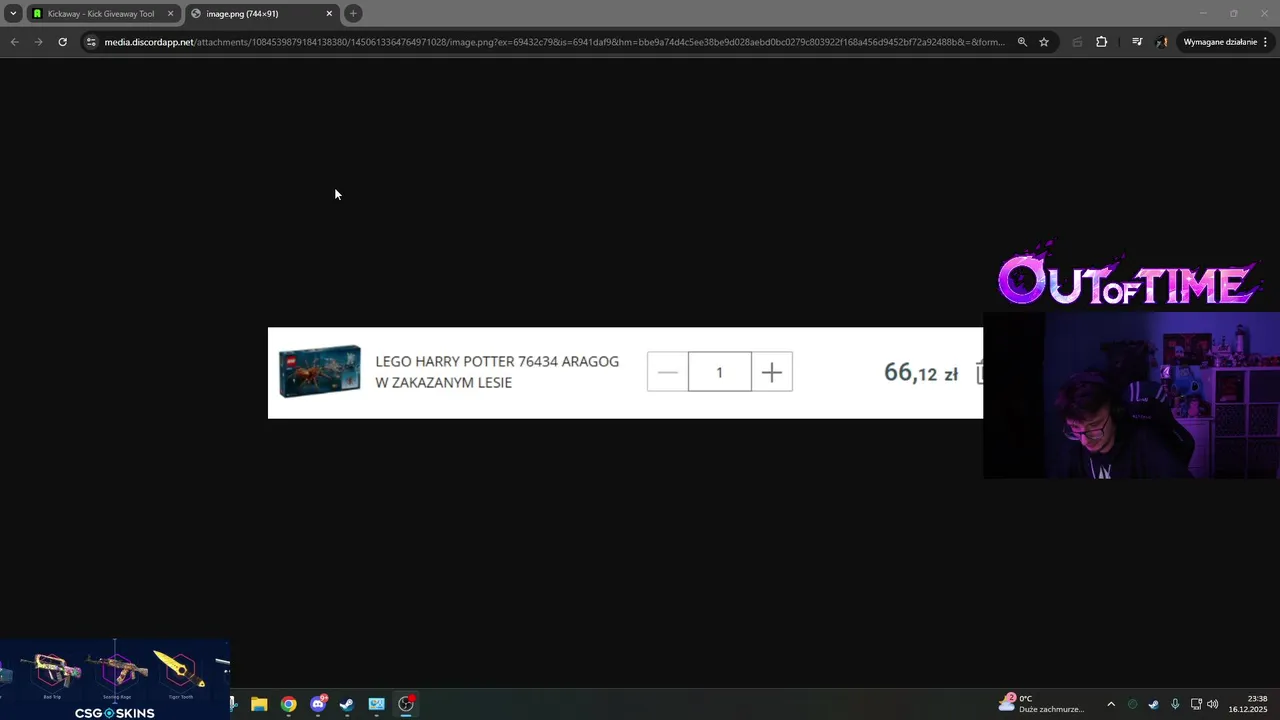The image size is (1280, 720).
Task: Click the Wymagane działanie button
Action: (x=1225, y=42)
